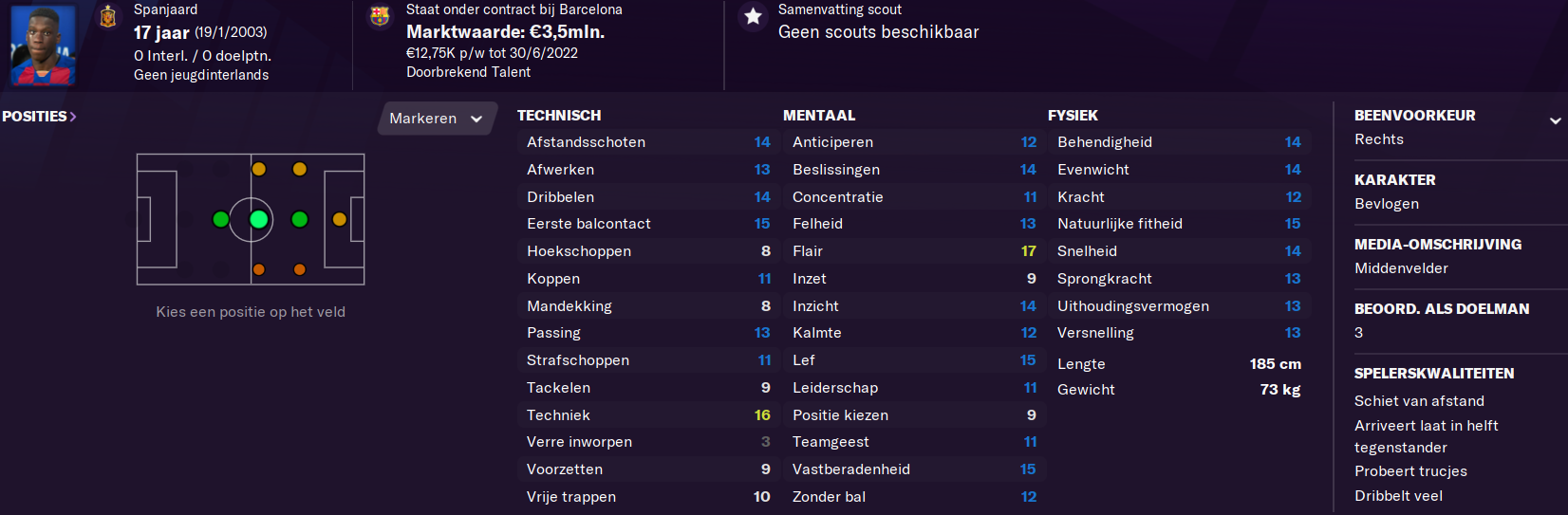Select the yellow striker position dot
1568x515 pixels.
coord(340,220)
